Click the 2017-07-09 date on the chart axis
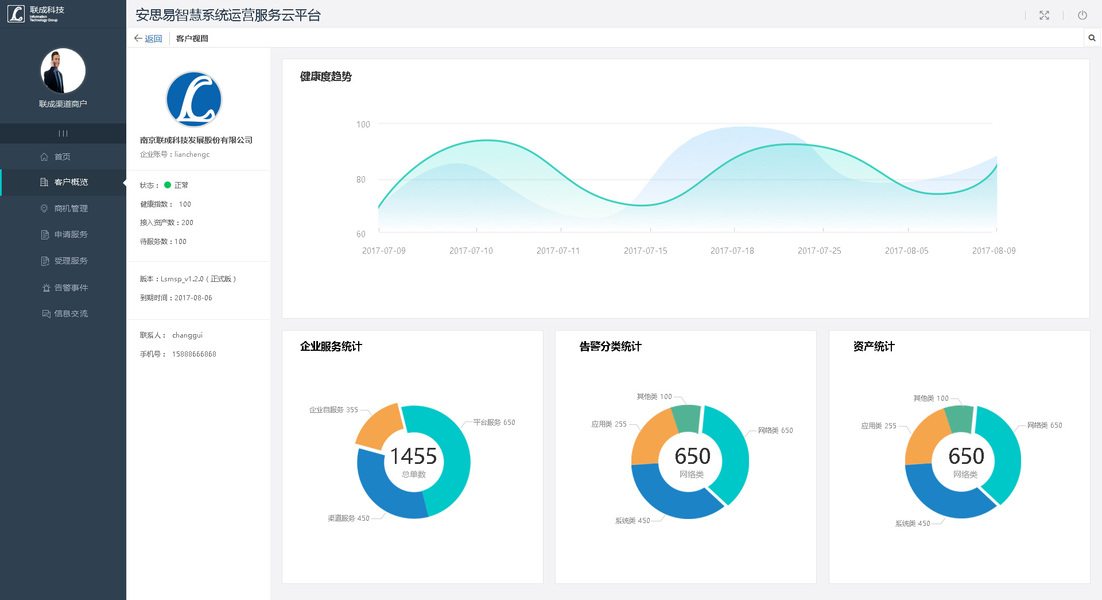The height and width of the screenshot is (600, 1102). pyautogui.click(x=384, y=251)
